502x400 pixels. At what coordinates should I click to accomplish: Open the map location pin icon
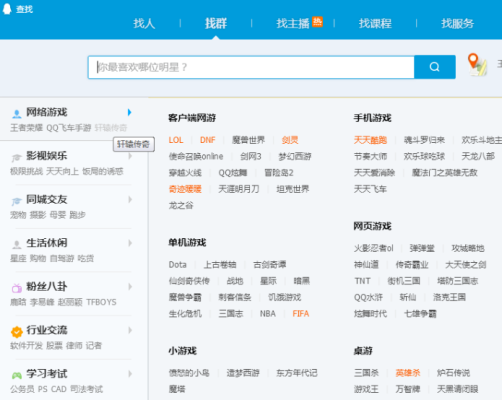(477, 65)
